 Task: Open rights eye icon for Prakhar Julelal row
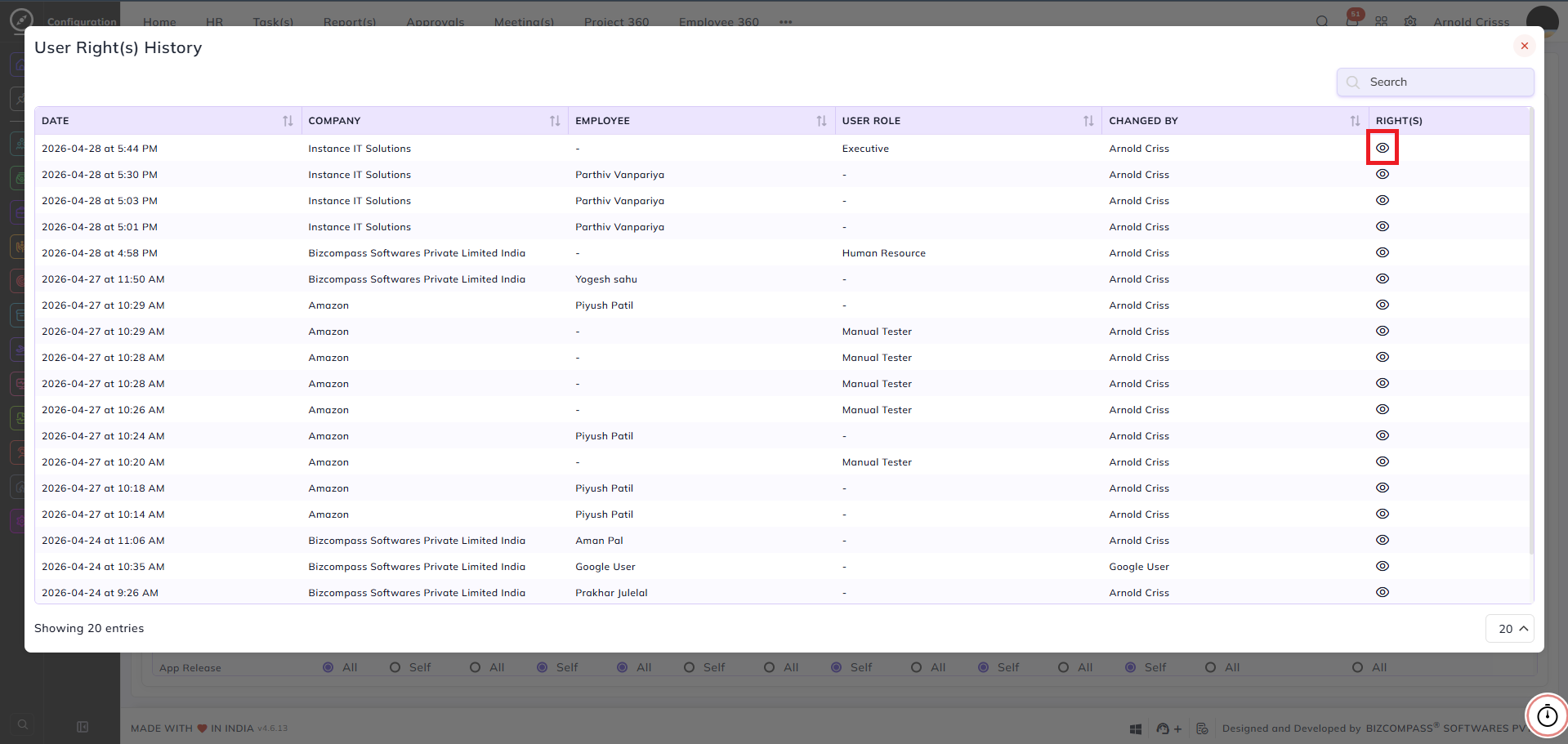point(1383,592)
